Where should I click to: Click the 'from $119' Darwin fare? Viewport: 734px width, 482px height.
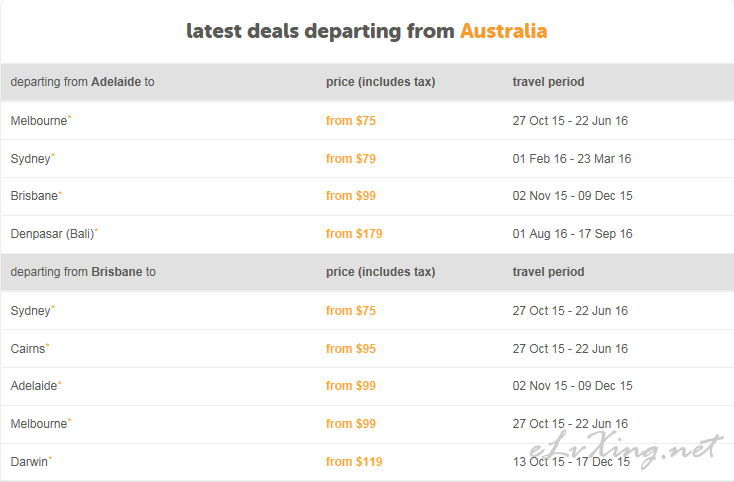pyautogui.click(x=354, y=462)
